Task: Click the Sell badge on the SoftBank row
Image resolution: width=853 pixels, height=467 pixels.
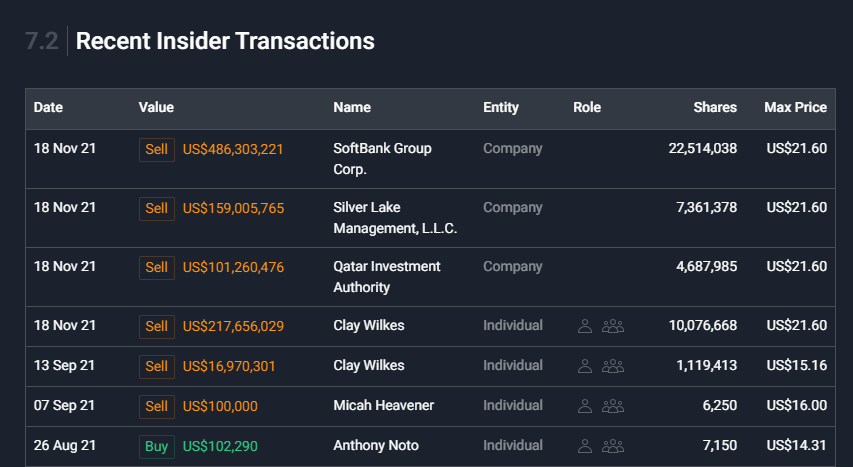Action: [157, 149]
